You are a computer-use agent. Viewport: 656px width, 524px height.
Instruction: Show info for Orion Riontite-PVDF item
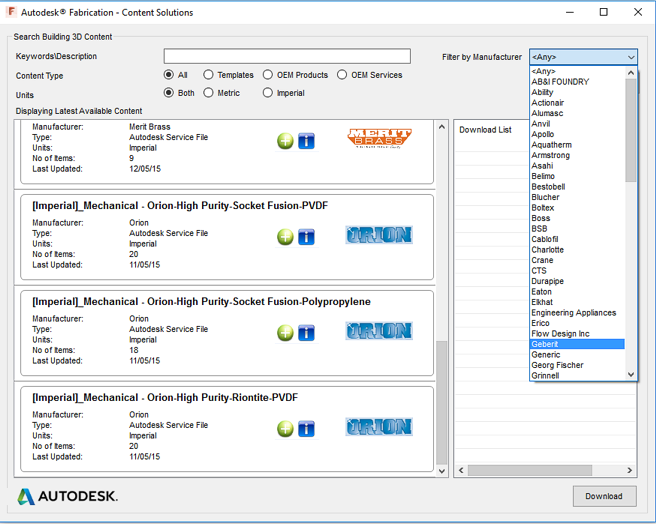click(306, 429)
